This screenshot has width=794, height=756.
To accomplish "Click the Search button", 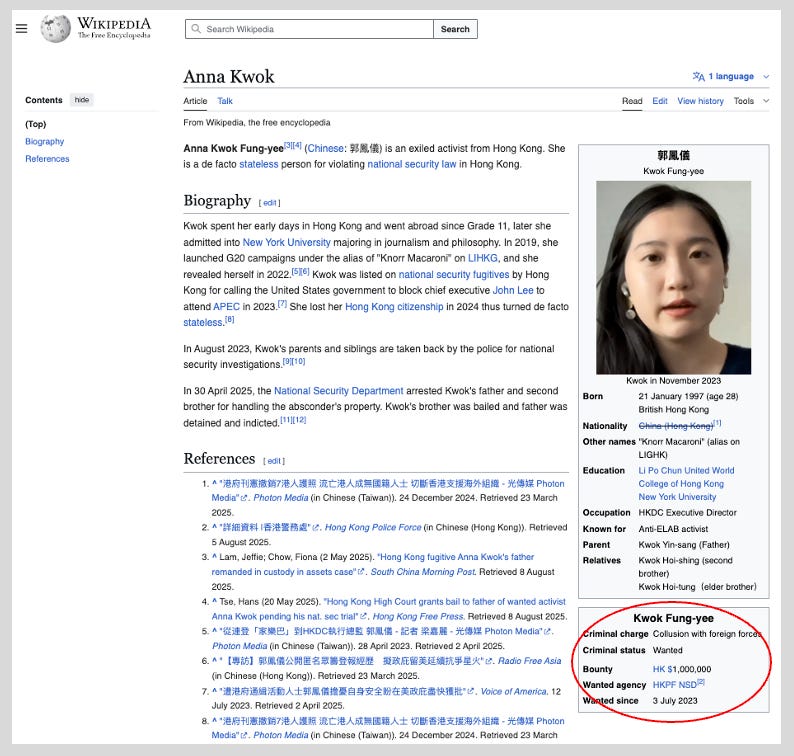I will [x=455, y=29].
